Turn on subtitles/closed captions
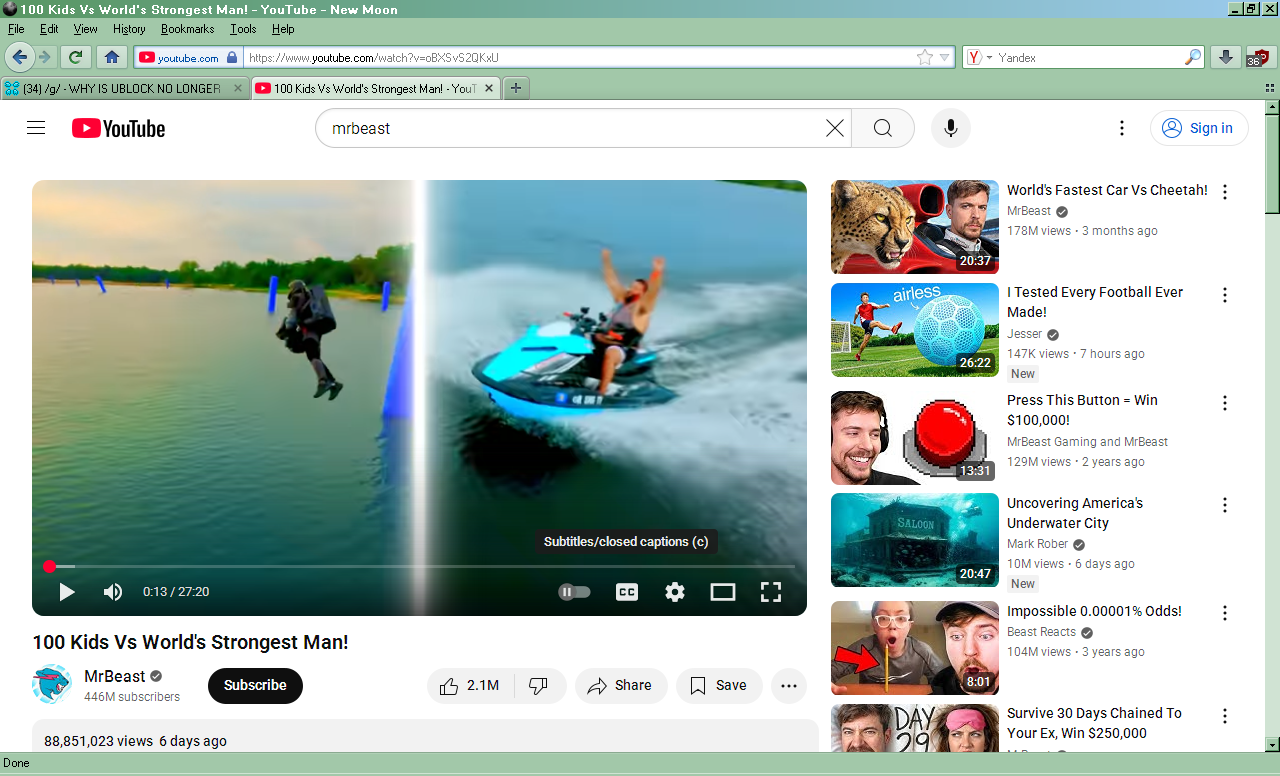This screenshot has height=776, width=1280. pyautogui.click(x=627, y=592)
